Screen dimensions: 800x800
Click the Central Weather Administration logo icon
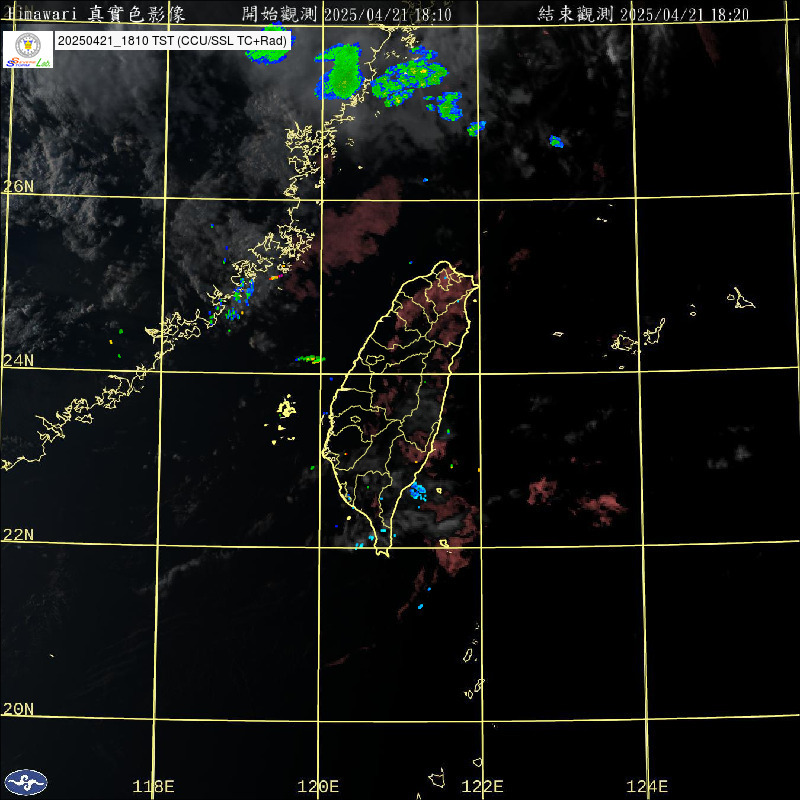point(26,783)
